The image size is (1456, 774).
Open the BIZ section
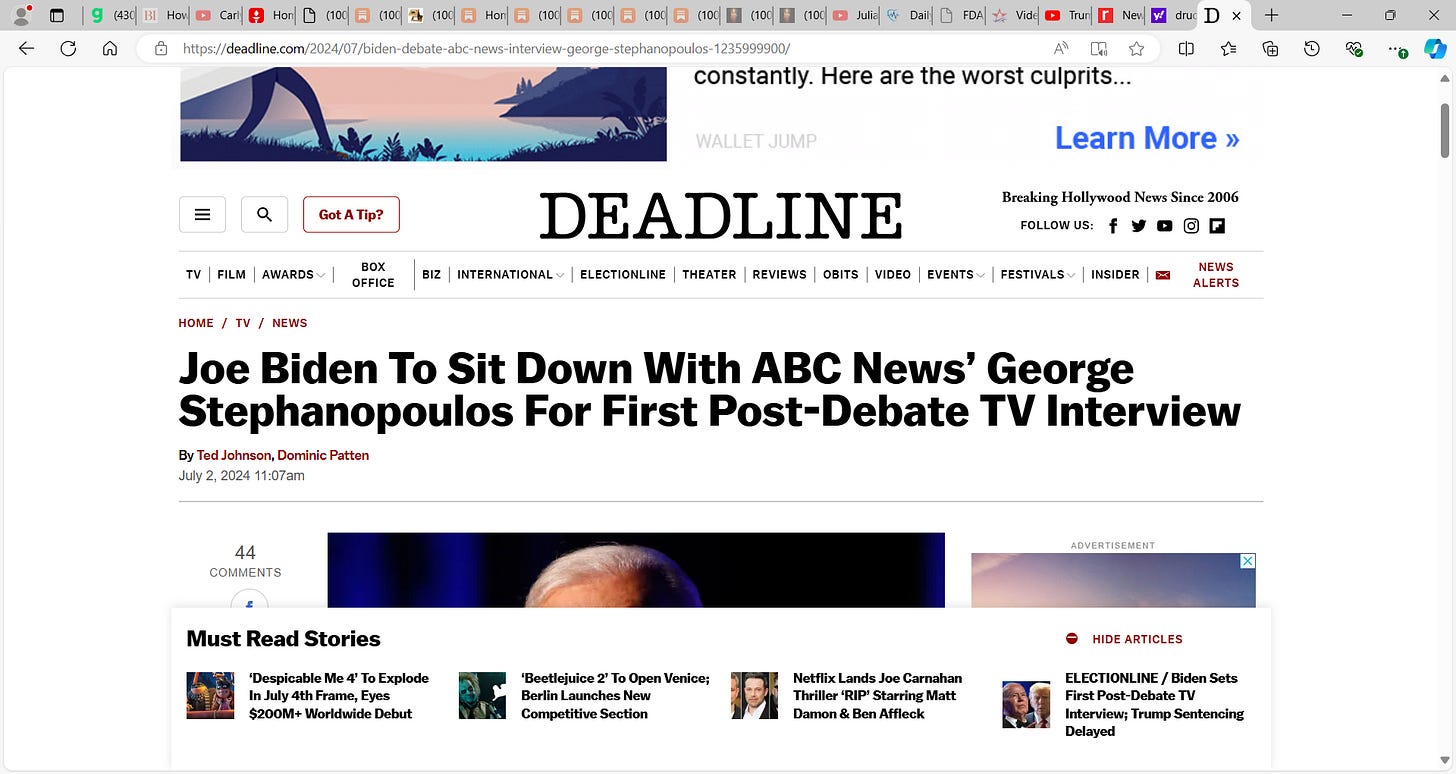(x=431, y=274)
